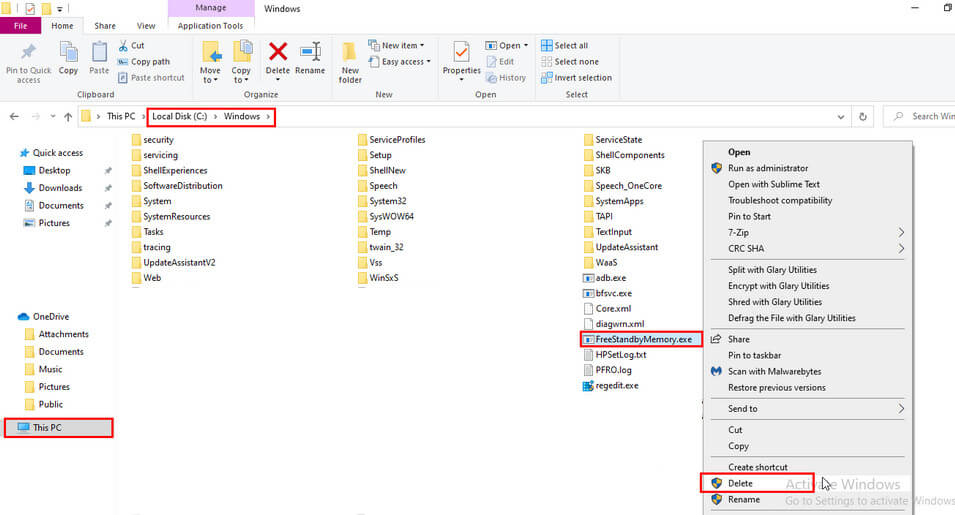The image size is (955, 515).
Task: Switch to the Share ribbon tab
Action: click(105, 26)
